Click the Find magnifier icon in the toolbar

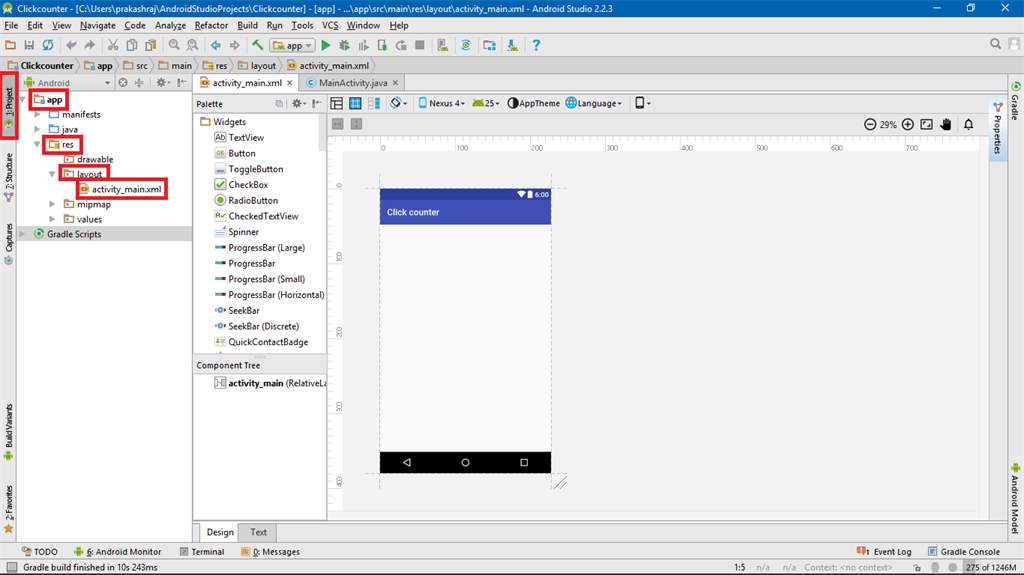pyautogui.click(x=174, y=45)
